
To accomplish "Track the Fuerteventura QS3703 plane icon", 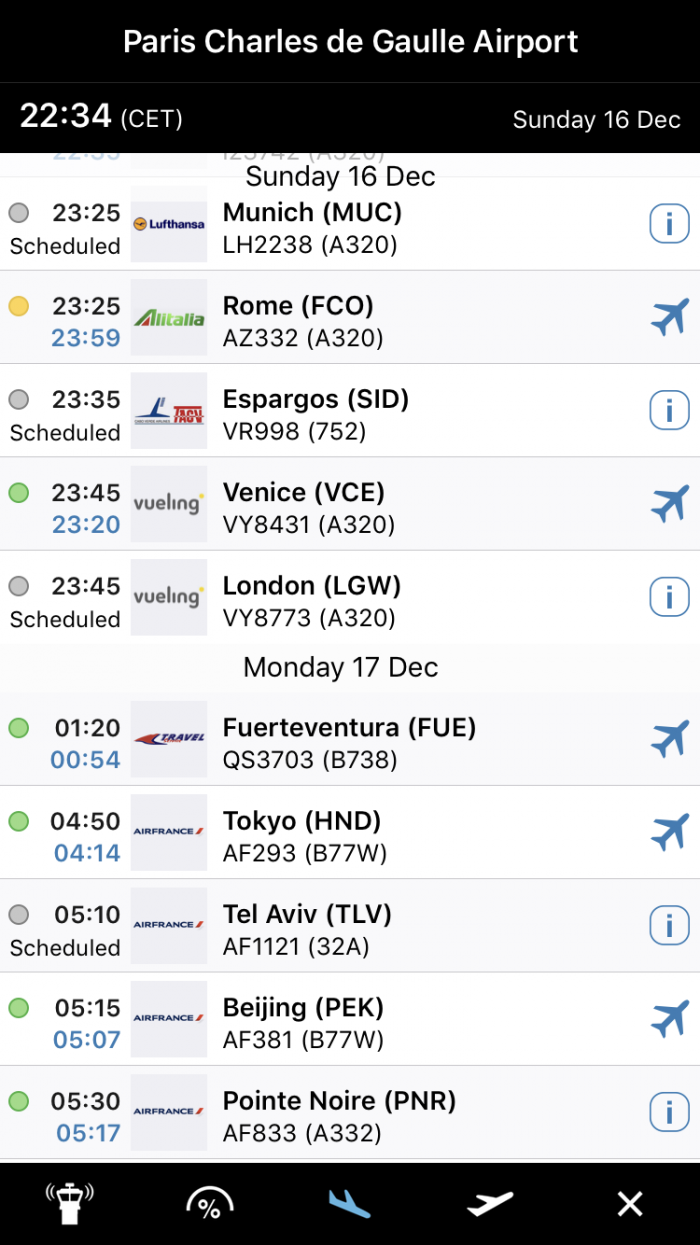I will coord(669,739).
